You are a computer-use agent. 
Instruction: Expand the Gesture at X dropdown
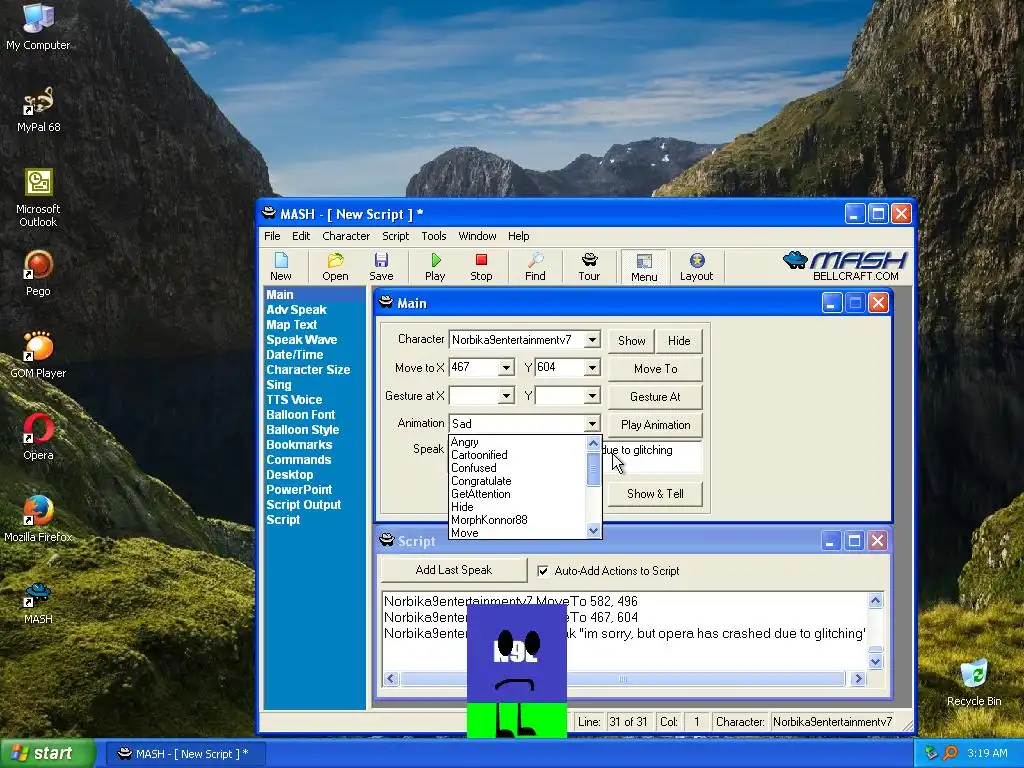(x=506, y=396)
